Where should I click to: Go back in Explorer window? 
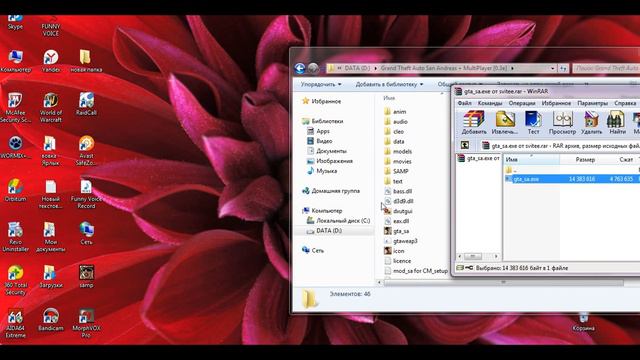tap(300, 68)
